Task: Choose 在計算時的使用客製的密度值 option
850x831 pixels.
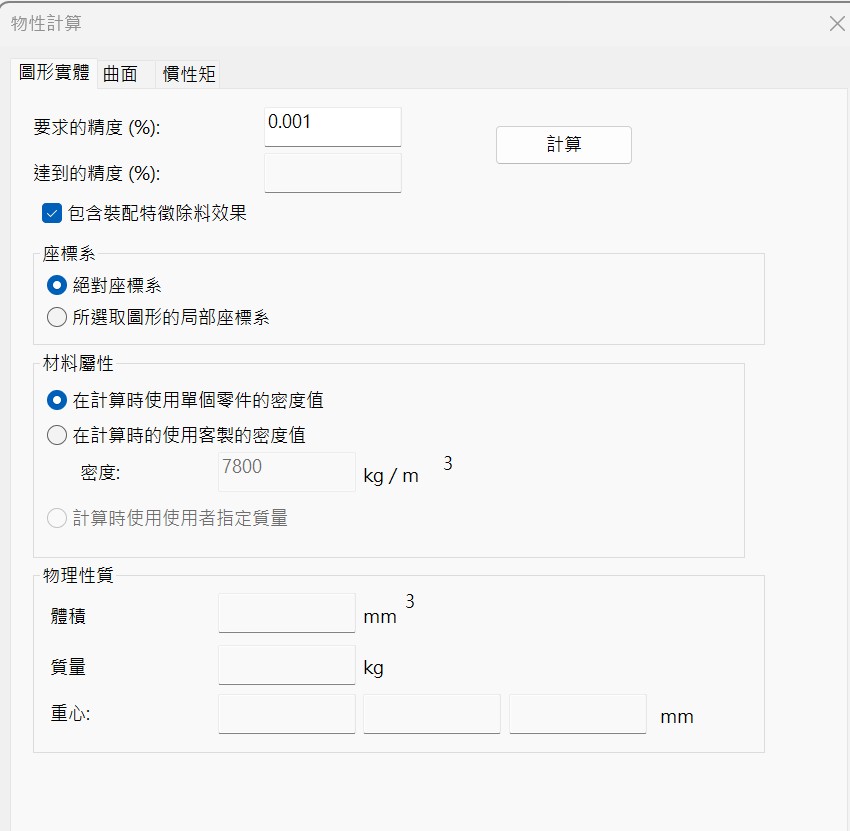Action: pos(57,435)
